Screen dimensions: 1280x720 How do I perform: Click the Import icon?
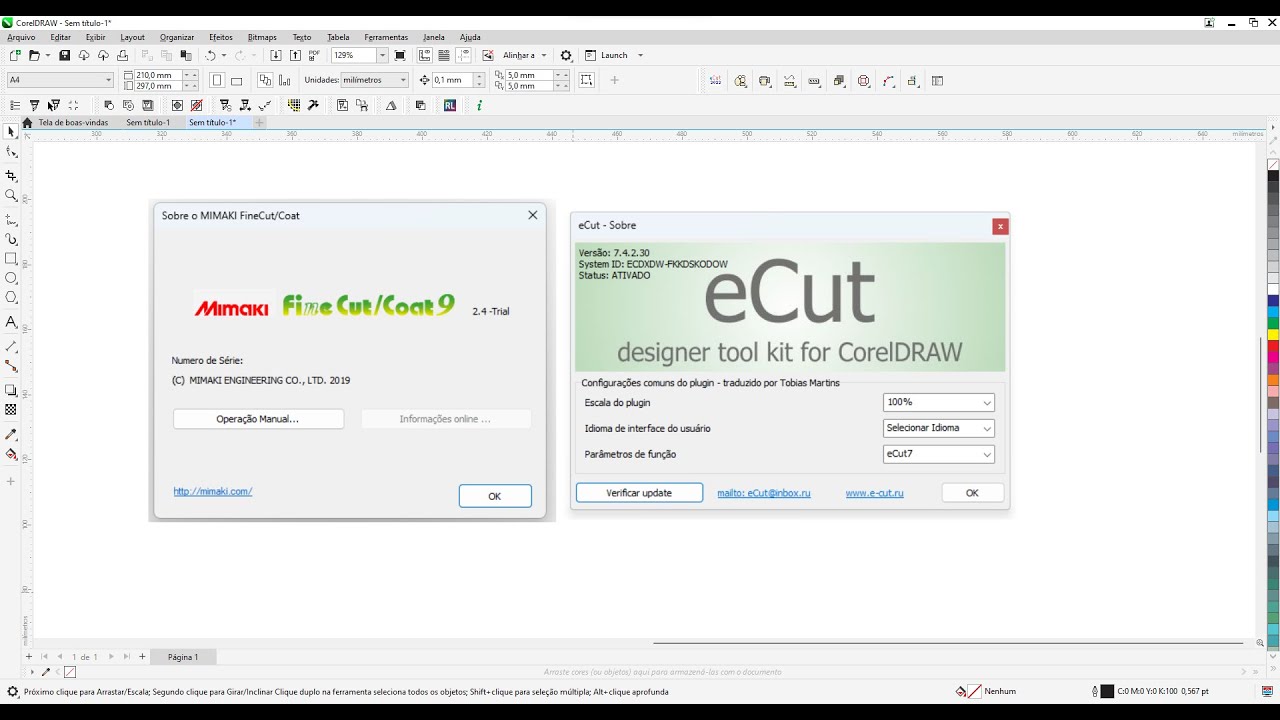click(x=277, y=55)
